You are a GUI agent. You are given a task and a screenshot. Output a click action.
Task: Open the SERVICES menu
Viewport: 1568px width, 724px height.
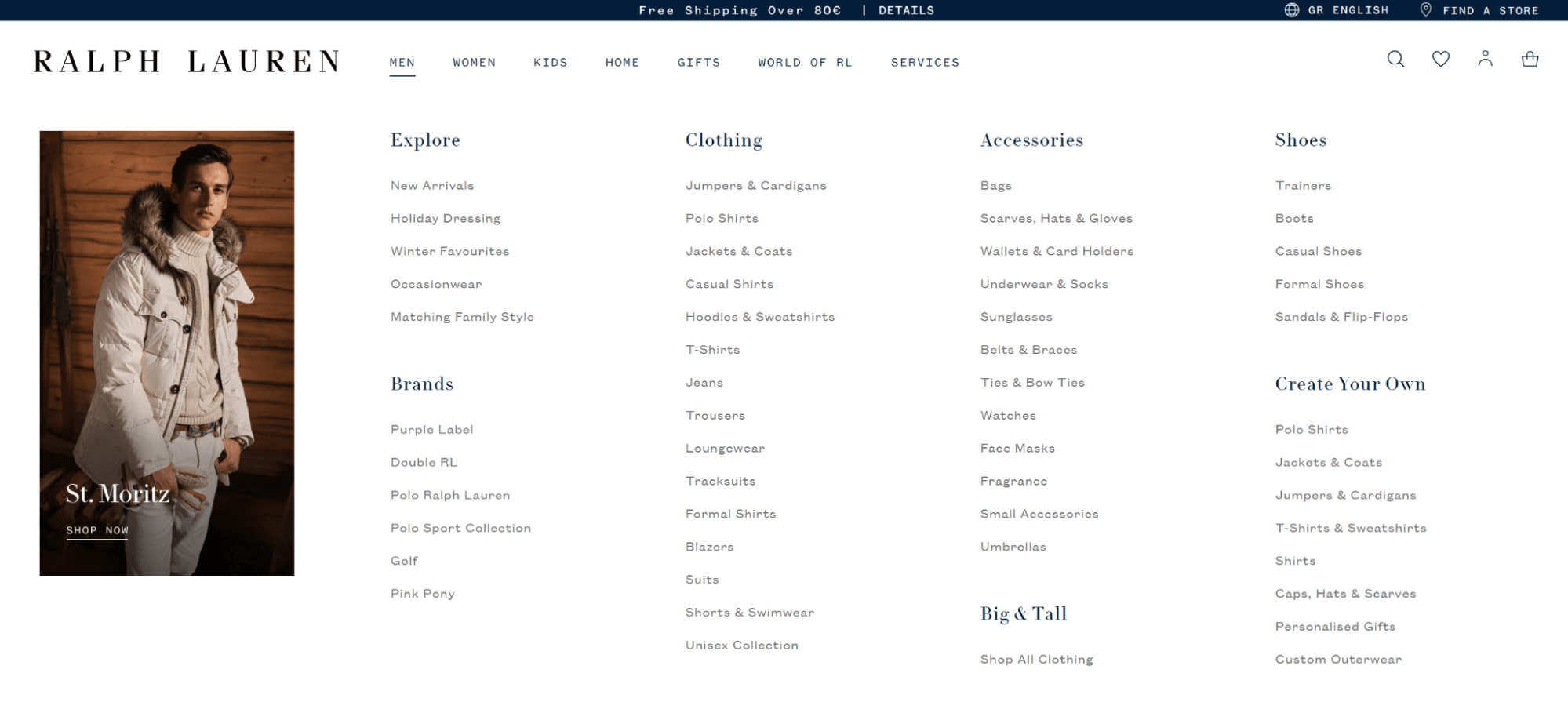tap(925, 62)
